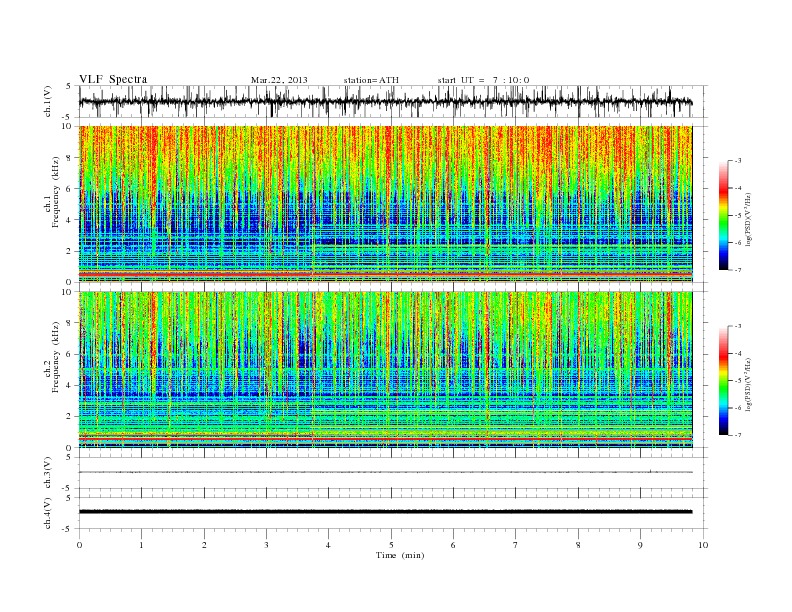792x612 pixels.
Task: Click the time axis tick label '2'
Action: [x=204, y=545]
